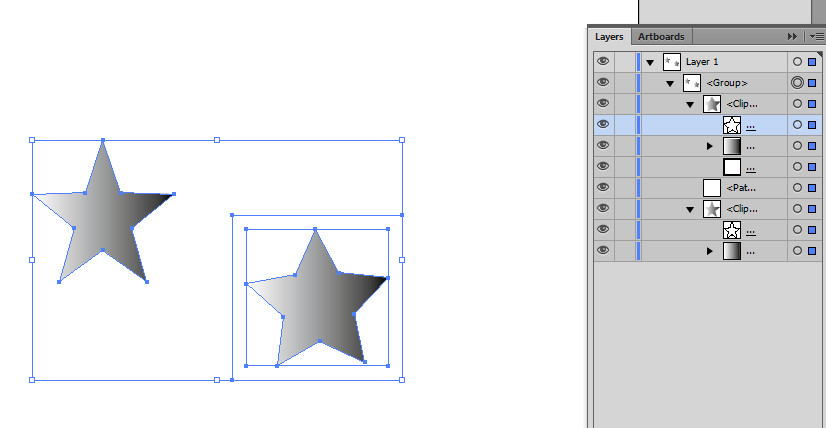The image size is (826, 428).
Task: Select the 'Layer 1' name text
Action: tap(702, 62)
